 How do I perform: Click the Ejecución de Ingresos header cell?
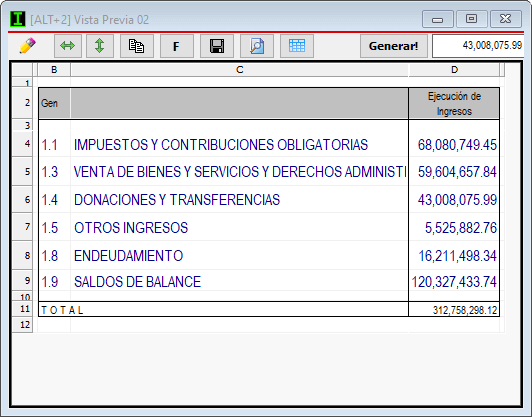[454, 103]
